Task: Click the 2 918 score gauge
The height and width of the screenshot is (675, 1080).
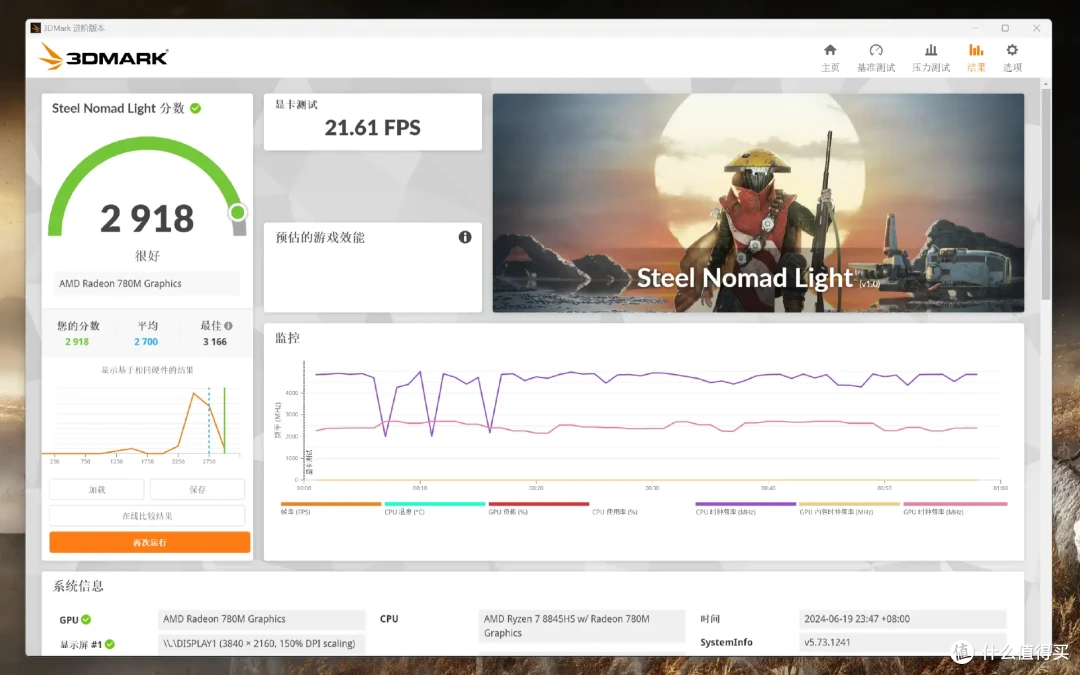Action: click(147, 189)
